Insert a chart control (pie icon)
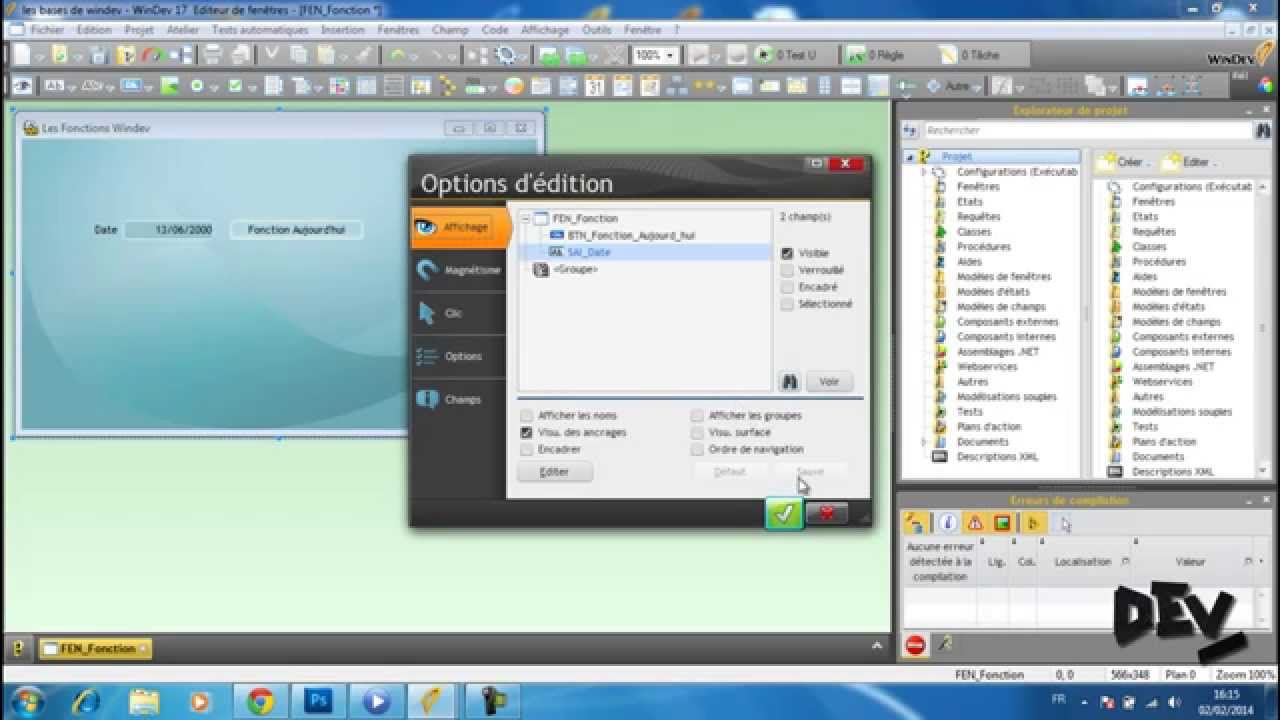Image resolution: width=1280 pixels, height=720 pixels. 512,86
